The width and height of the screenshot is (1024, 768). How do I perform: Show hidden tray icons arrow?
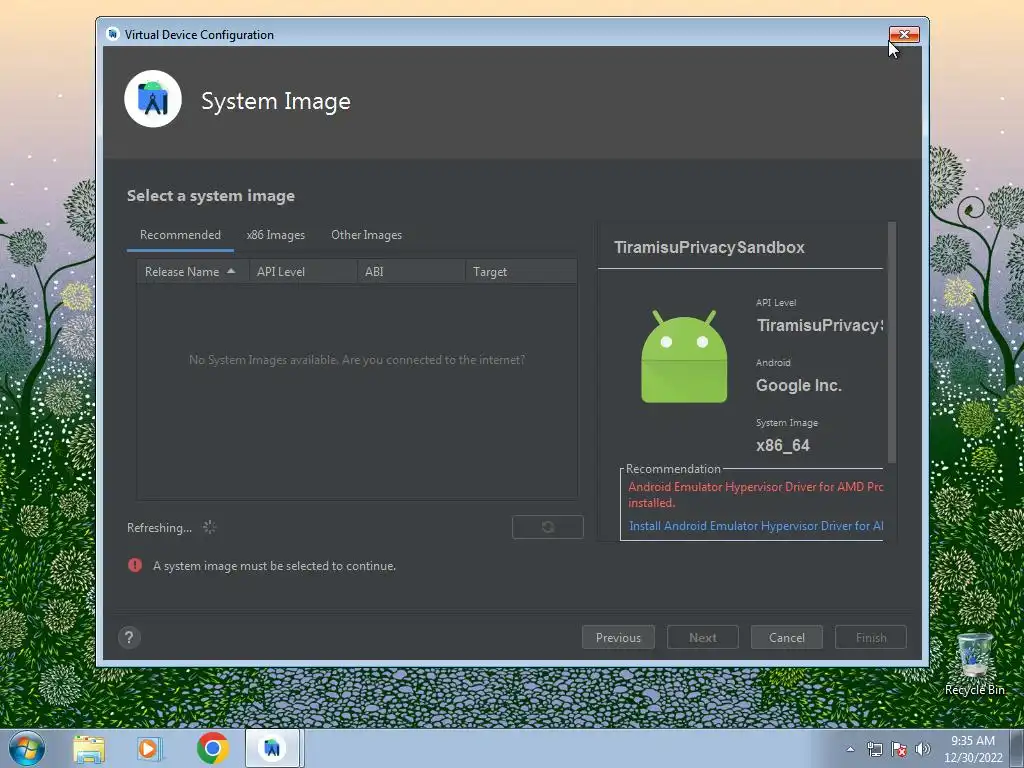point(850,749)
